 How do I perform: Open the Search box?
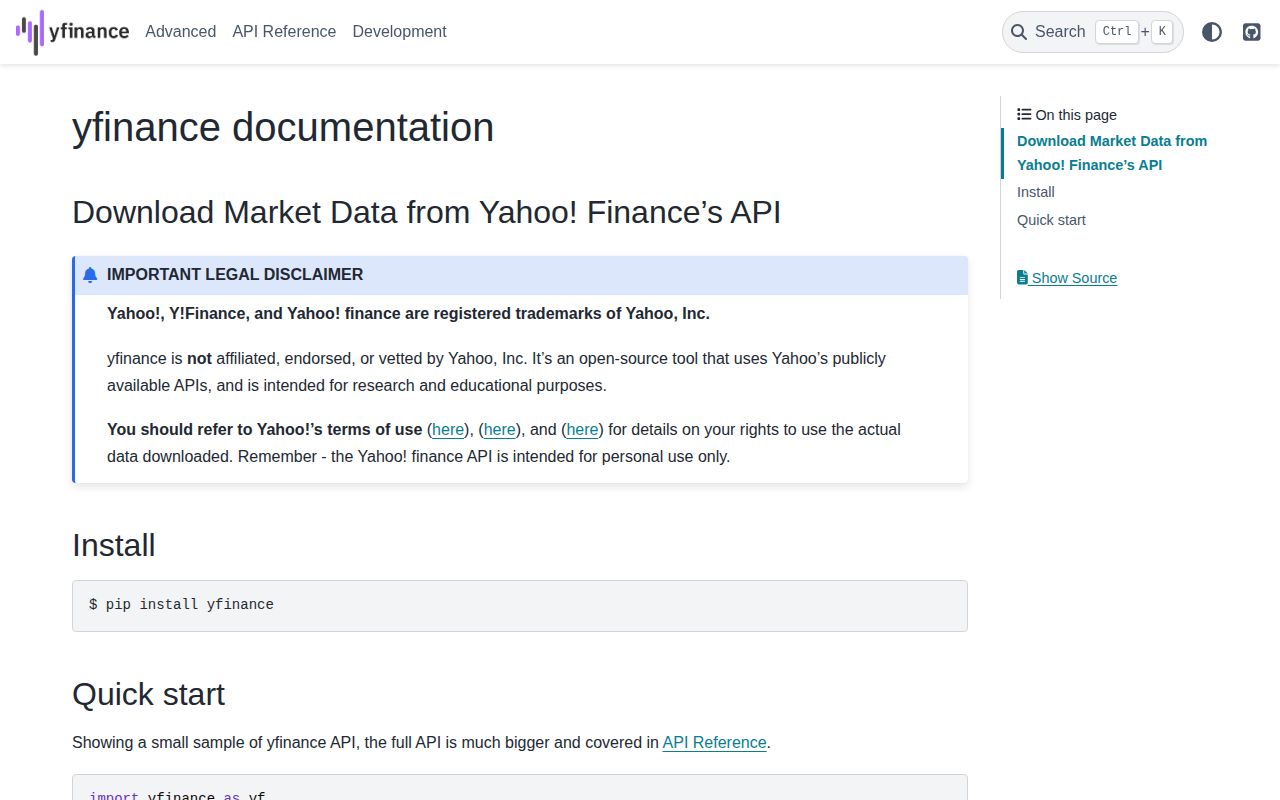click(x=1093, y=32)
